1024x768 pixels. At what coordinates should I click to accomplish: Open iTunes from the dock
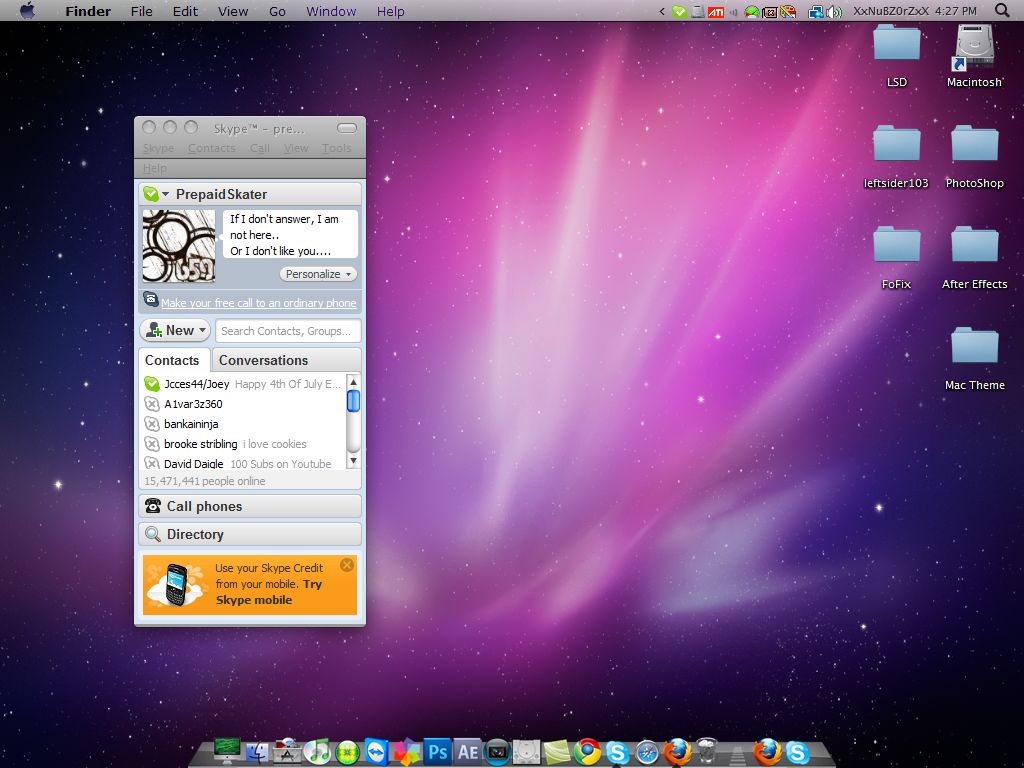coord(318,752)
